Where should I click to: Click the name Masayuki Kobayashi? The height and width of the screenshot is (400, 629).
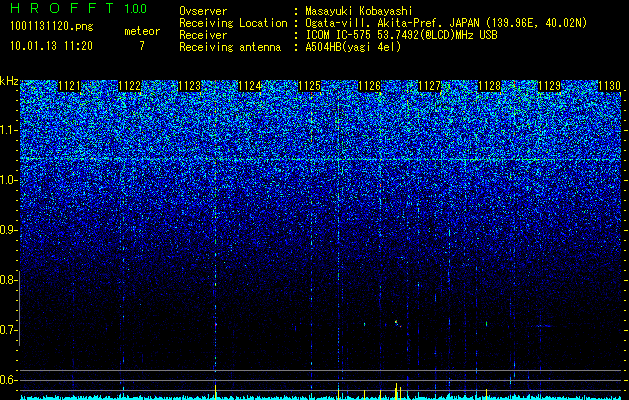[358, 11]
